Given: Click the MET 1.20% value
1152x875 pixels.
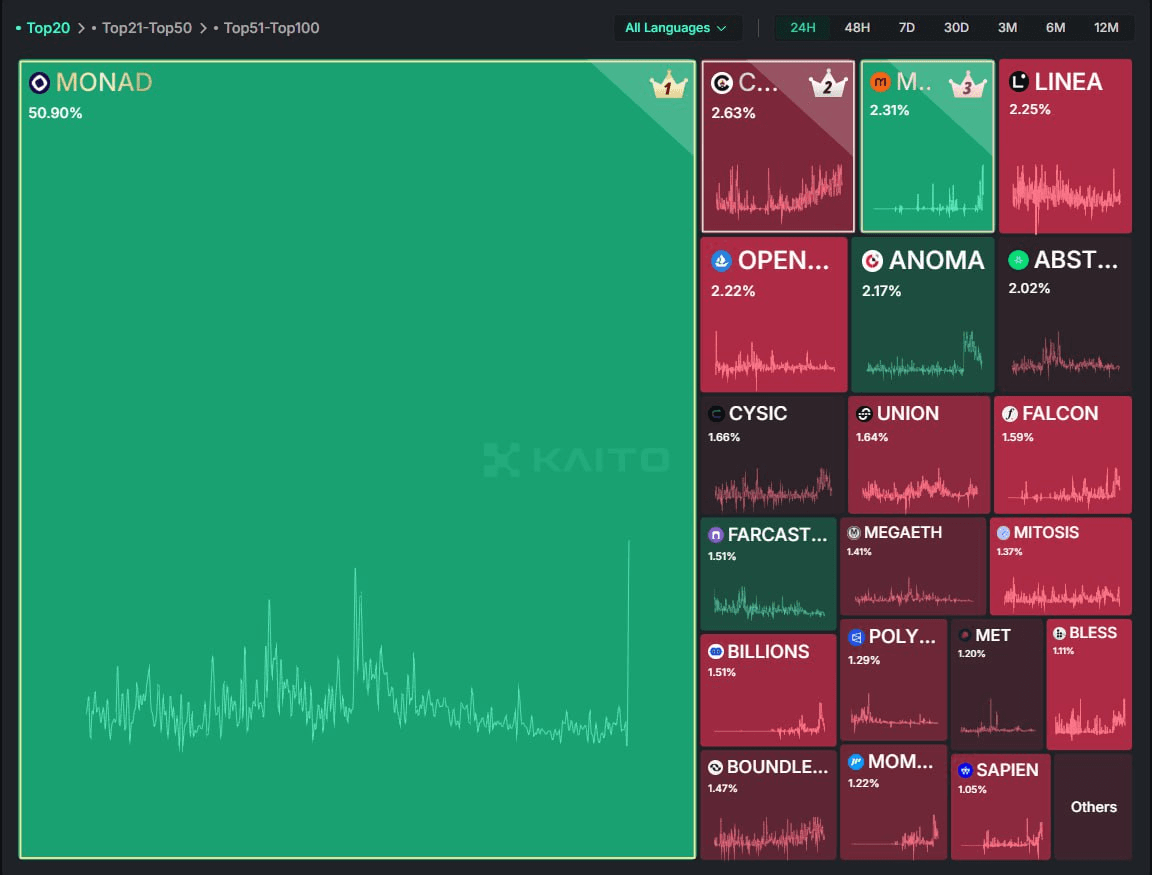Looking at the screenshot, I should (x=971, y=654).
